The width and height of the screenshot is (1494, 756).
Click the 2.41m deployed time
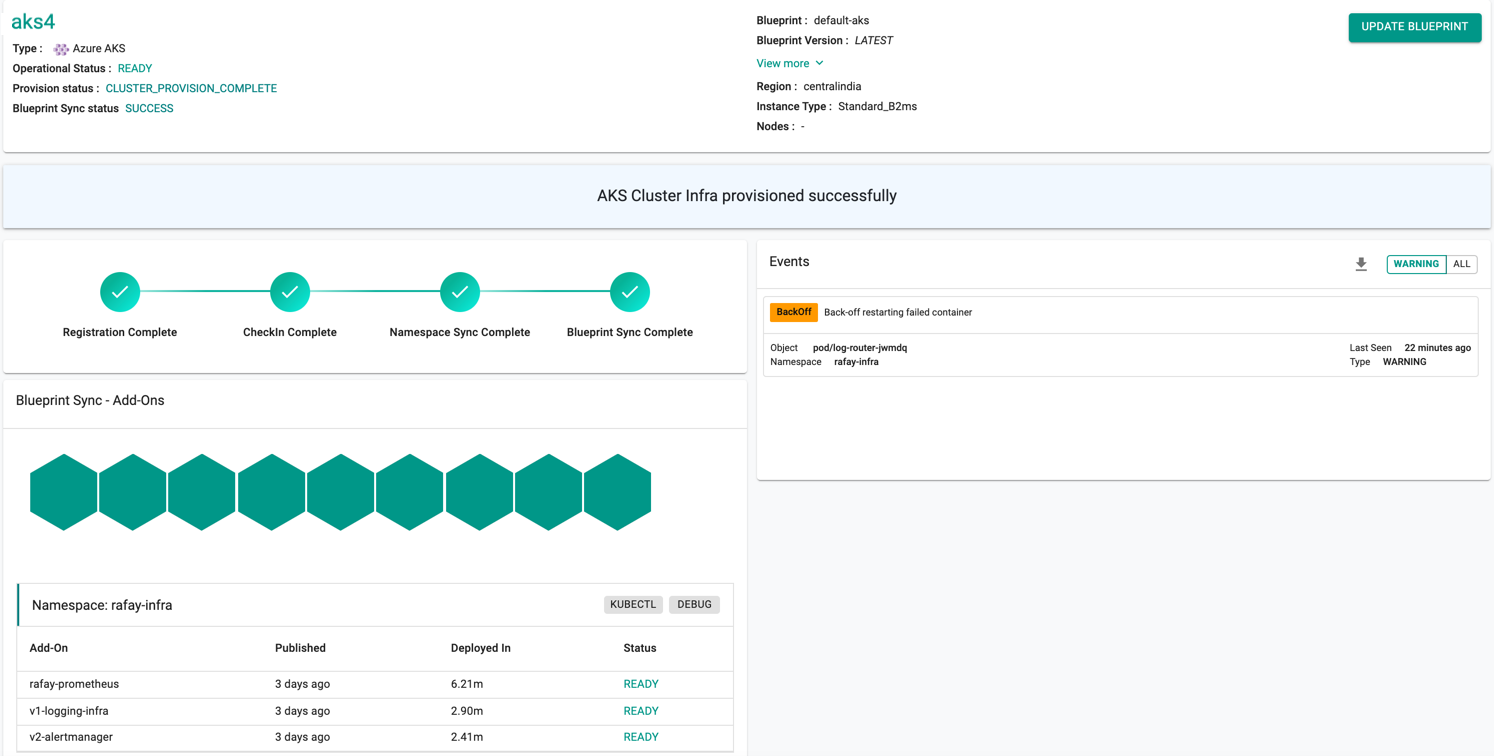[467, 737]
